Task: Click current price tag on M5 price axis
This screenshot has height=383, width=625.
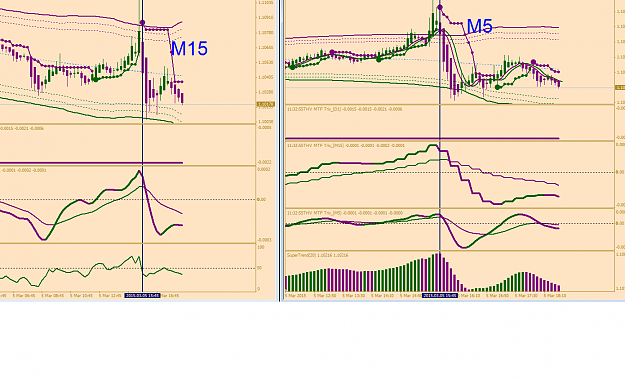Action: pos(620,87)
